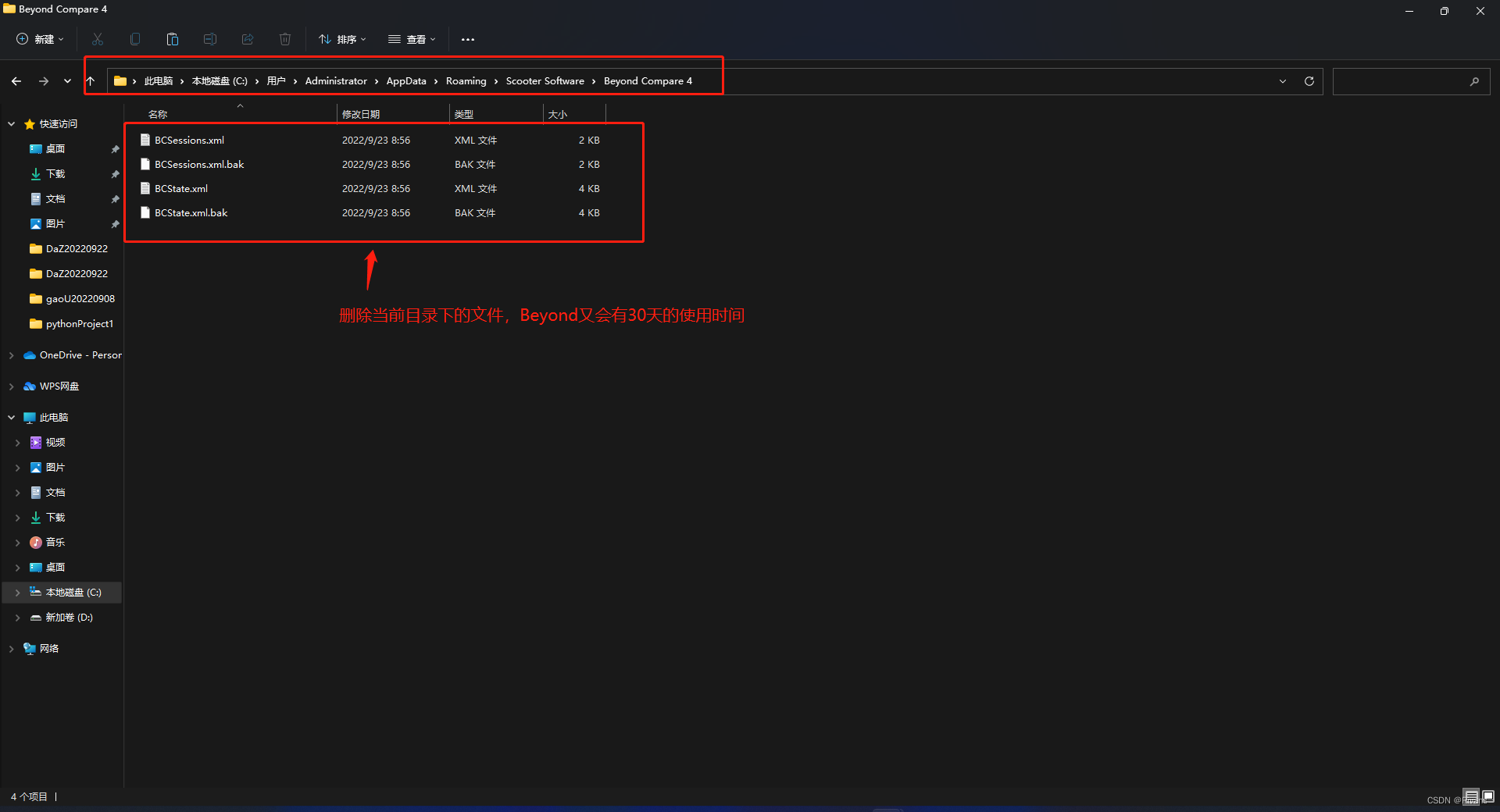Switch to details view icon in status bar

[x=1471, y=796]
